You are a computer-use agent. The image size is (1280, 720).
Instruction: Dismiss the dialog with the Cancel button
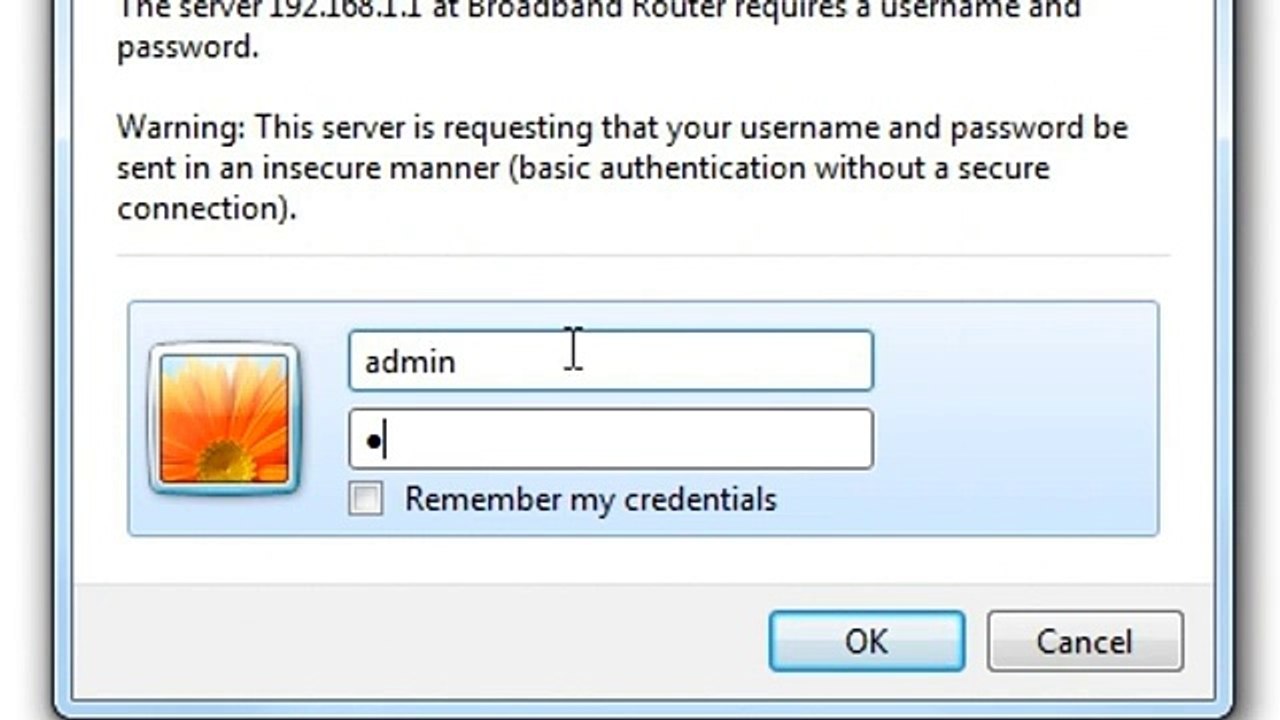tap(1085, 641)
